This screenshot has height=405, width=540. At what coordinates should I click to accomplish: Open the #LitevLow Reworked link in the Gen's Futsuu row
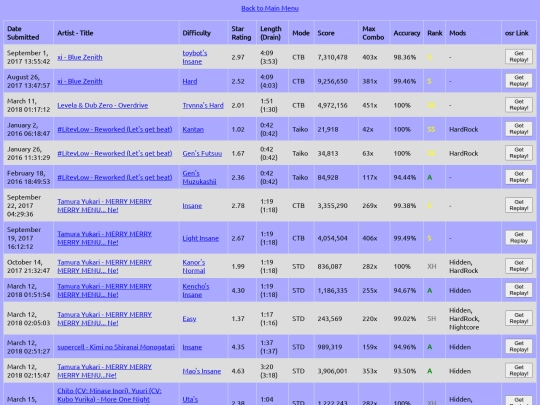[115, 154]
